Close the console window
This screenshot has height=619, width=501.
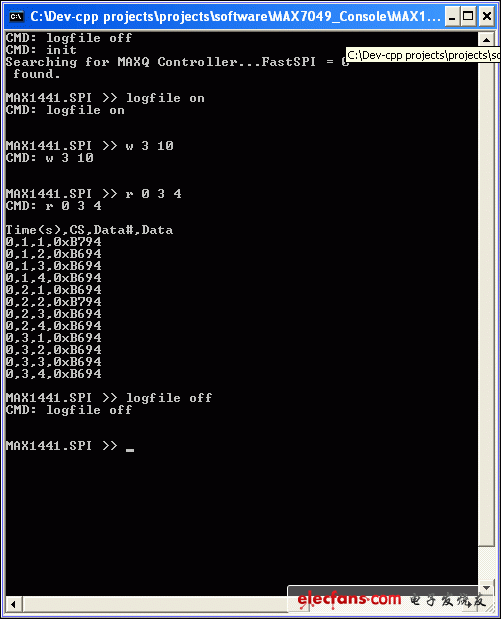487,17
